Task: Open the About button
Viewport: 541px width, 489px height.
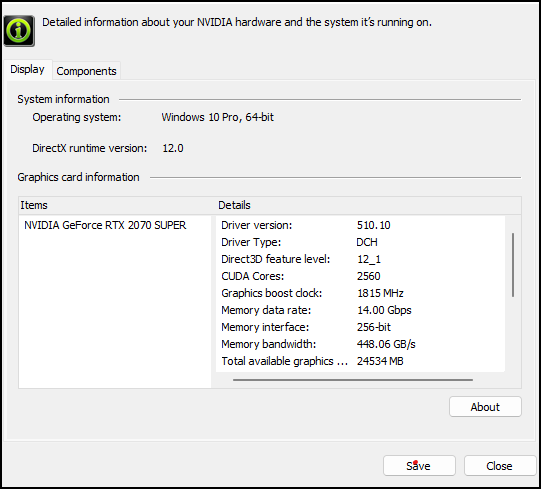Action: [x=485, y=407]
